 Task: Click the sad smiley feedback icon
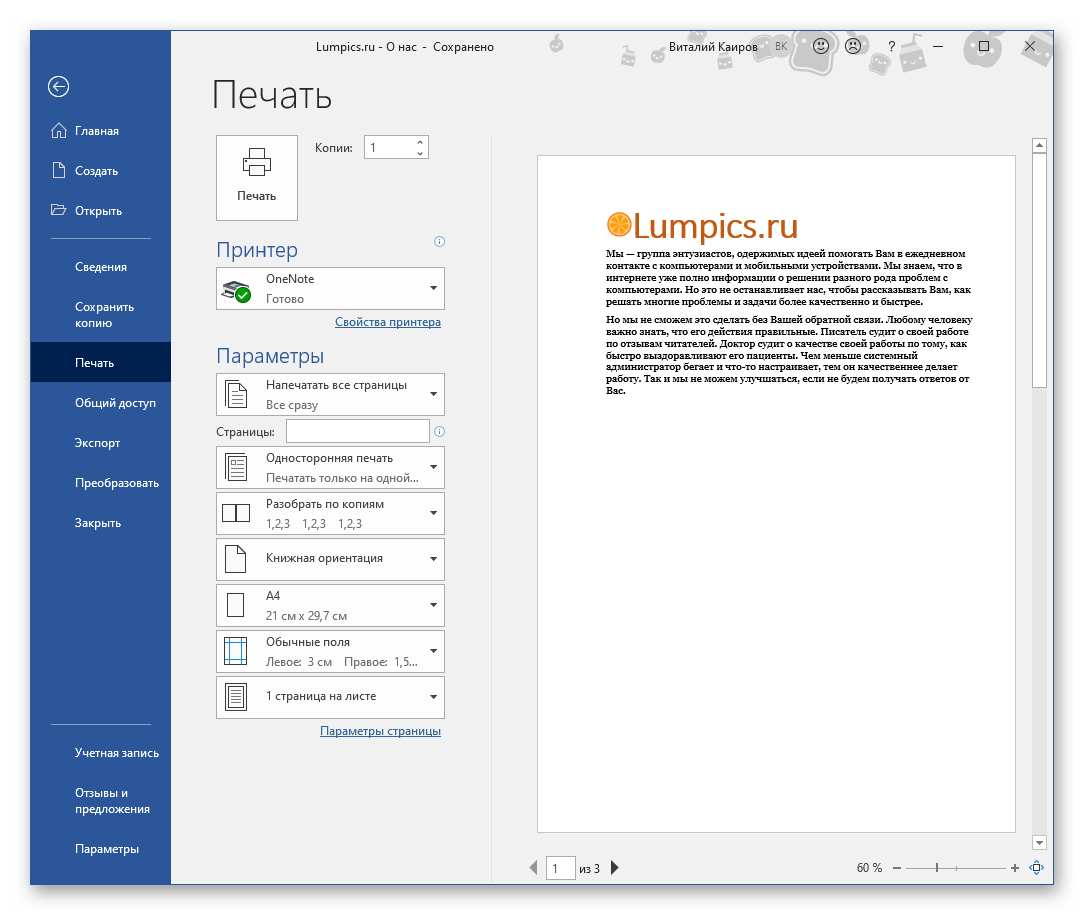pos(853,47)
